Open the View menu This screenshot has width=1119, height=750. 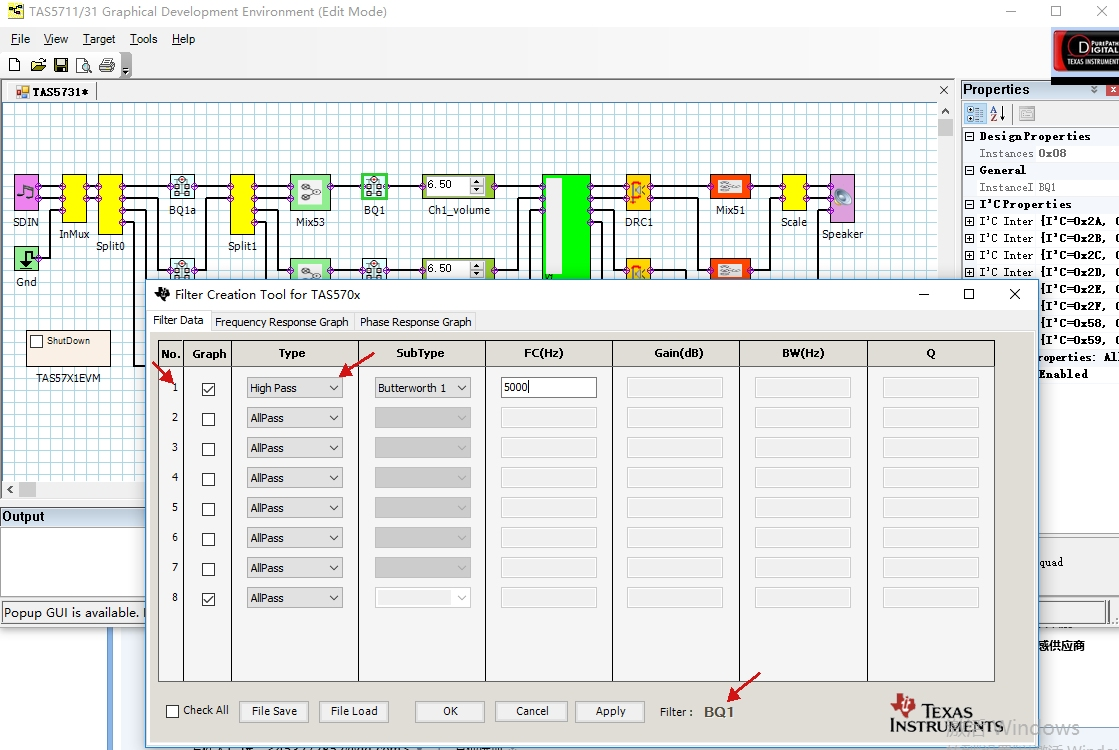(56, 39)
